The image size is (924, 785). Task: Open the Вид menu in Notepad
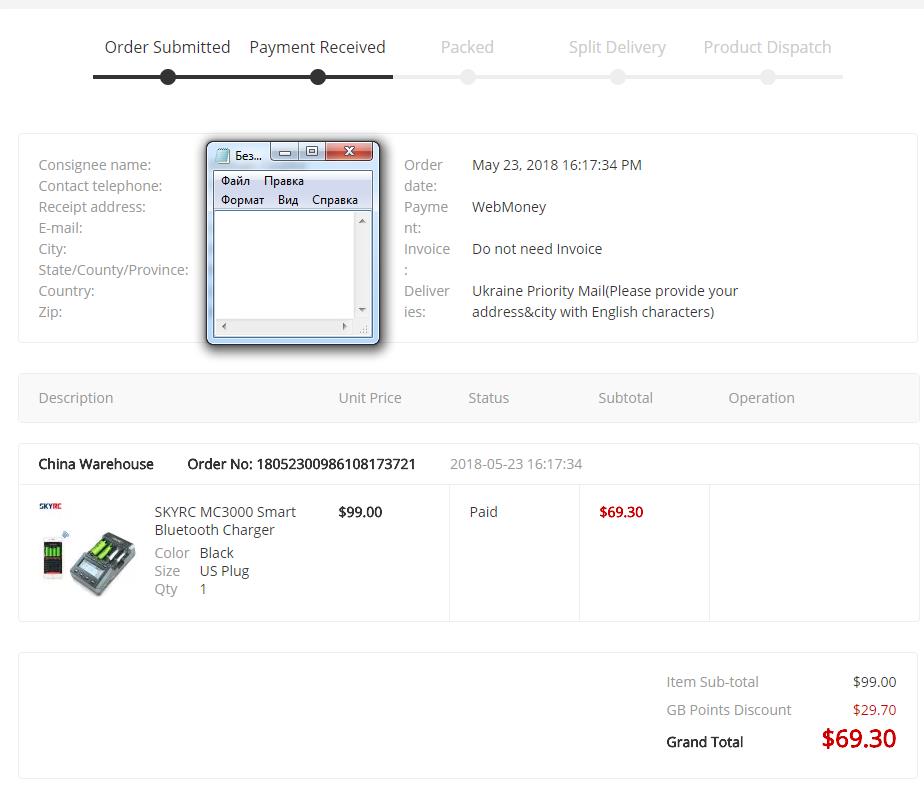tap(288, 200)
